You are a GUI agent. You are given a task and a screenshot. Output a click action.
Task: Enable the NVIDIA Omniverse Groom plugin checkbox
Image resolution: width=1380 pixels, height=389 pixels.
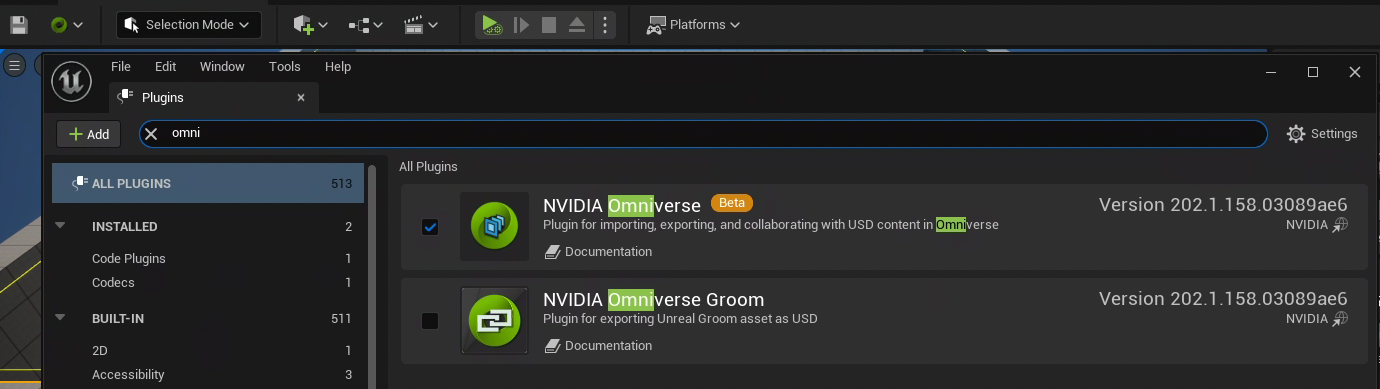coord(430,321)
